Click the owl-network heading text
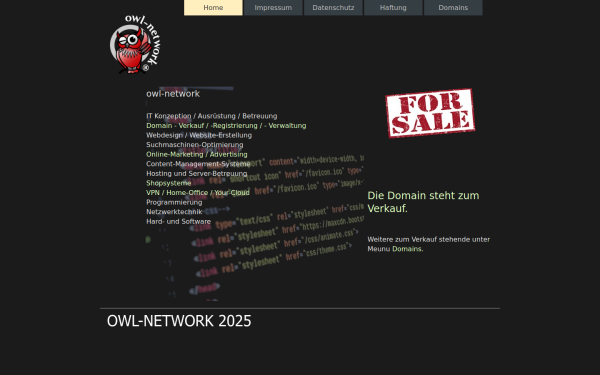Image resolution: width=600 pixels, height=375 pixels. [173, 94]
